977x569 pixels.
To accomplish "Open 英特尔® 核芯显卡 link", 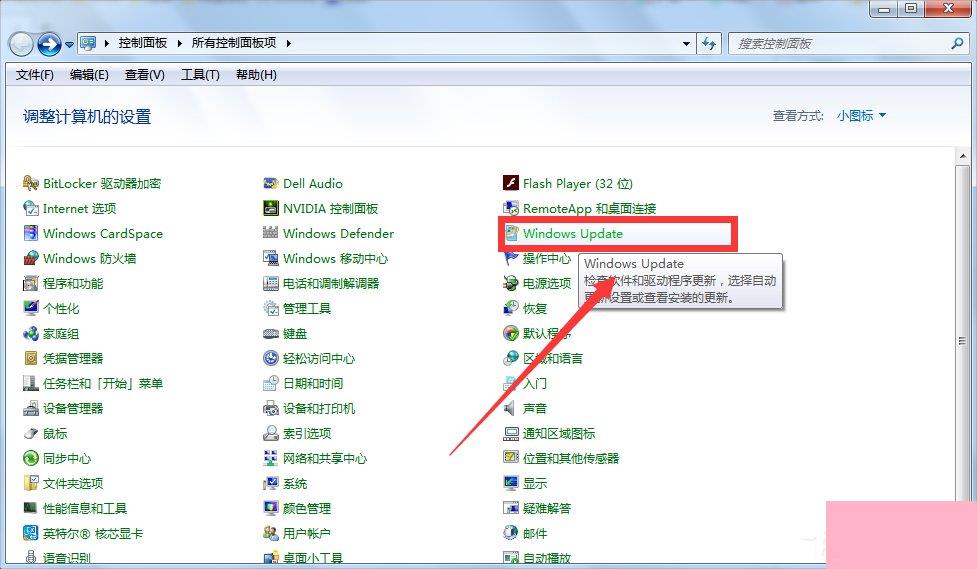I will coord(93,533).
